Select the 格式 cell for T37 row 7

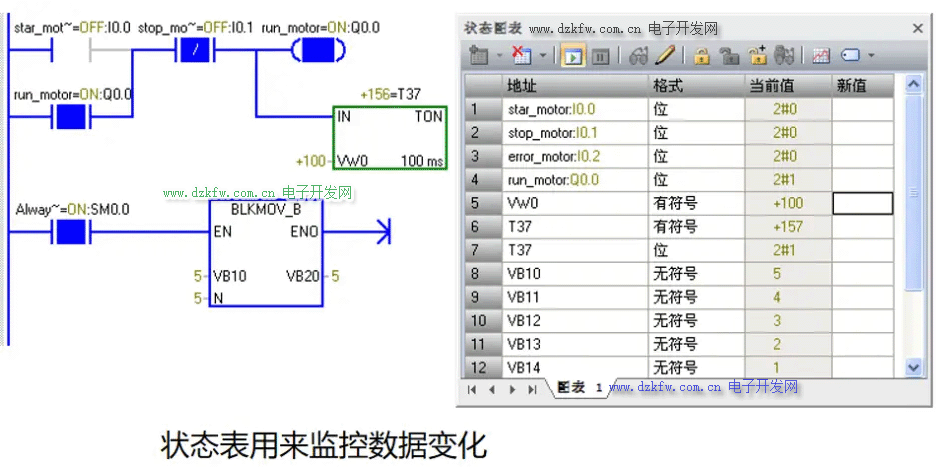click(696, 250)
